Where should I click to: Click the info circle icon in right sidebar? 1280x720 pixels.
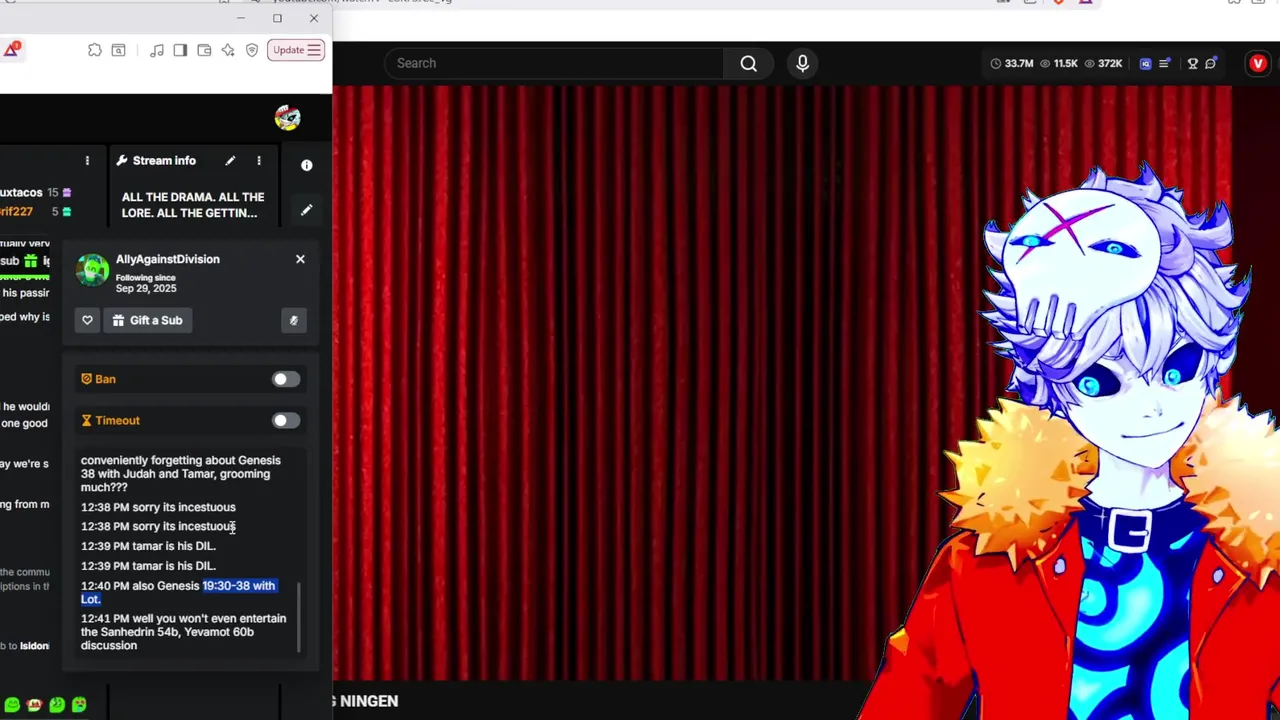(x=307, y=165)
